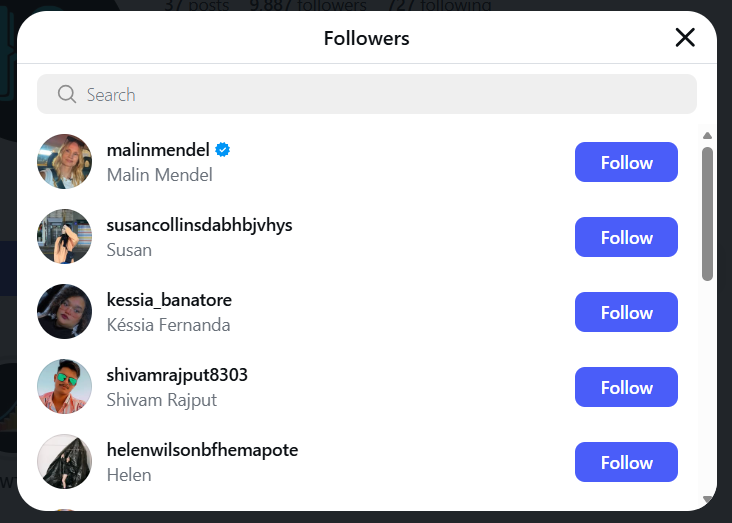Open susancollinsdabhbjvhys profile picture
Screen dimensions: 732x523
pyautogui.click(x=64, y=237)
